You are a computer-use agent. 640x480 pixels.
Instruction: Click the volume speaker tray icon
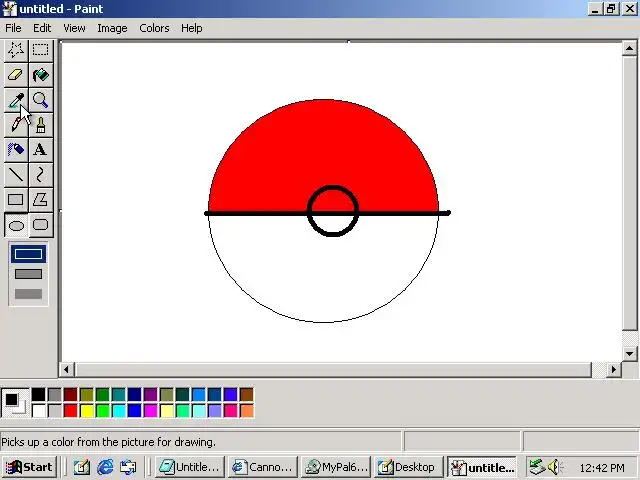554,467
